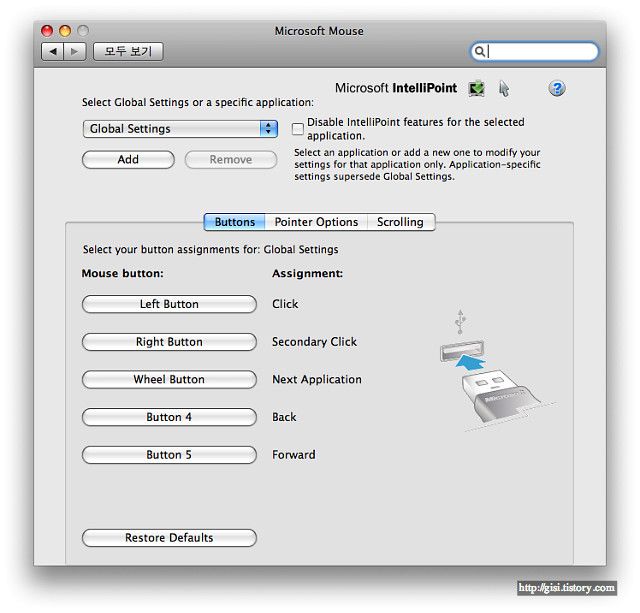The image size is (640, 613).
Task: Click the magnifying glass in the search field
Action: point(479,51)
